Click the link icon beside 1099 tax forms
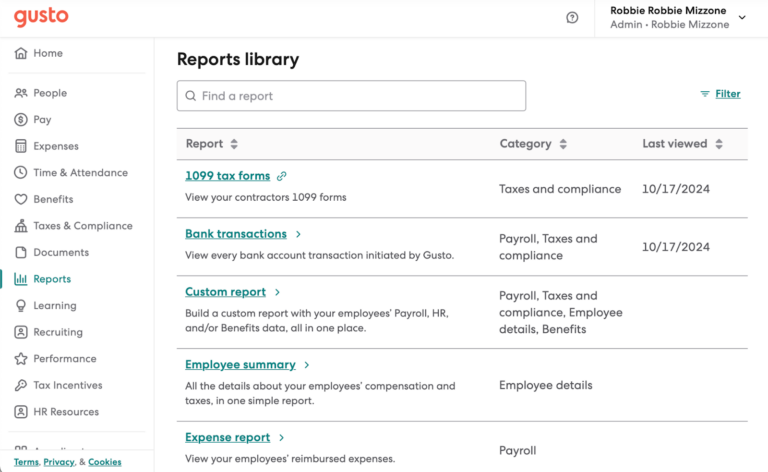Viewport: 768px width, 472px height. (282, 176)
